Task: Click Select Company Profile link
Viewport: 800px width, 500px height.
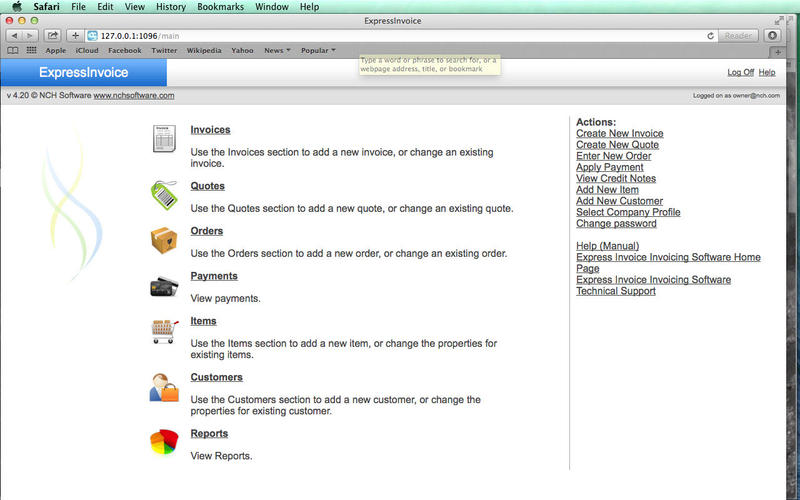Action: (x=628, y=212)
